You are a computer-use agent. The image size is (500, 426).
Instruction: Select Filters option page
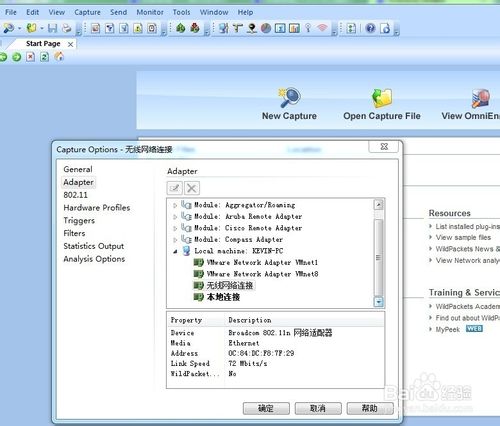pos(74,233)
